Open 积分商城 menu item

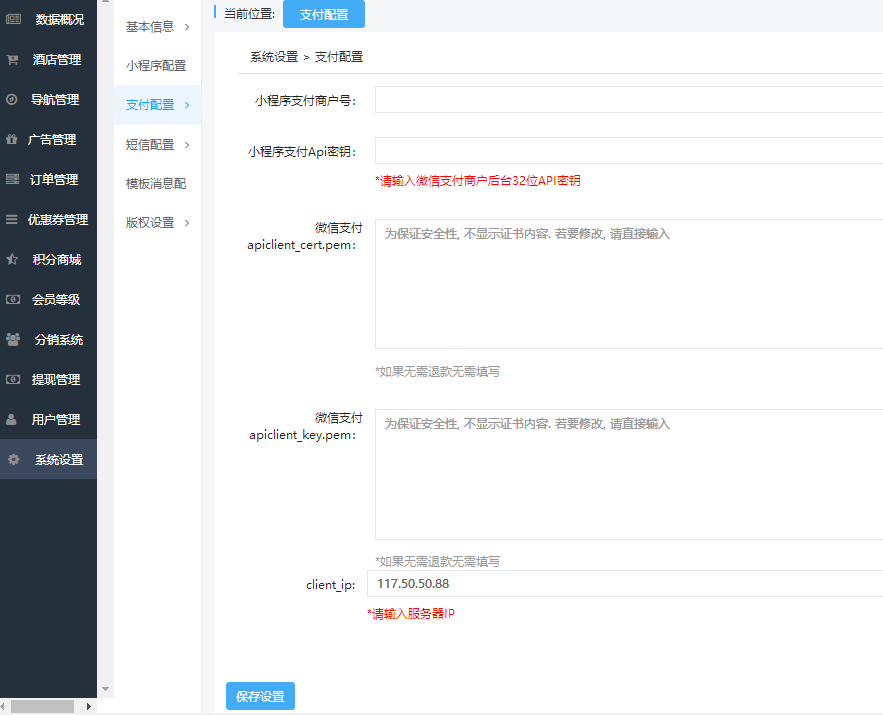(57, 260)
